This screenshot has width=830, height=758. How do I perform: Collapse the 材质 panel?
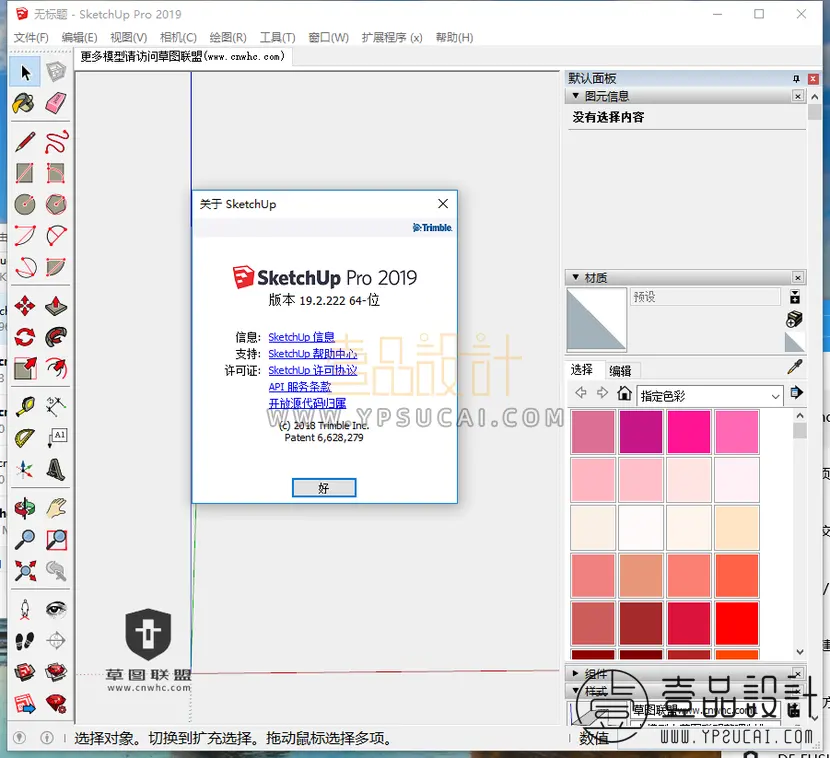click(x=575, y=277)
